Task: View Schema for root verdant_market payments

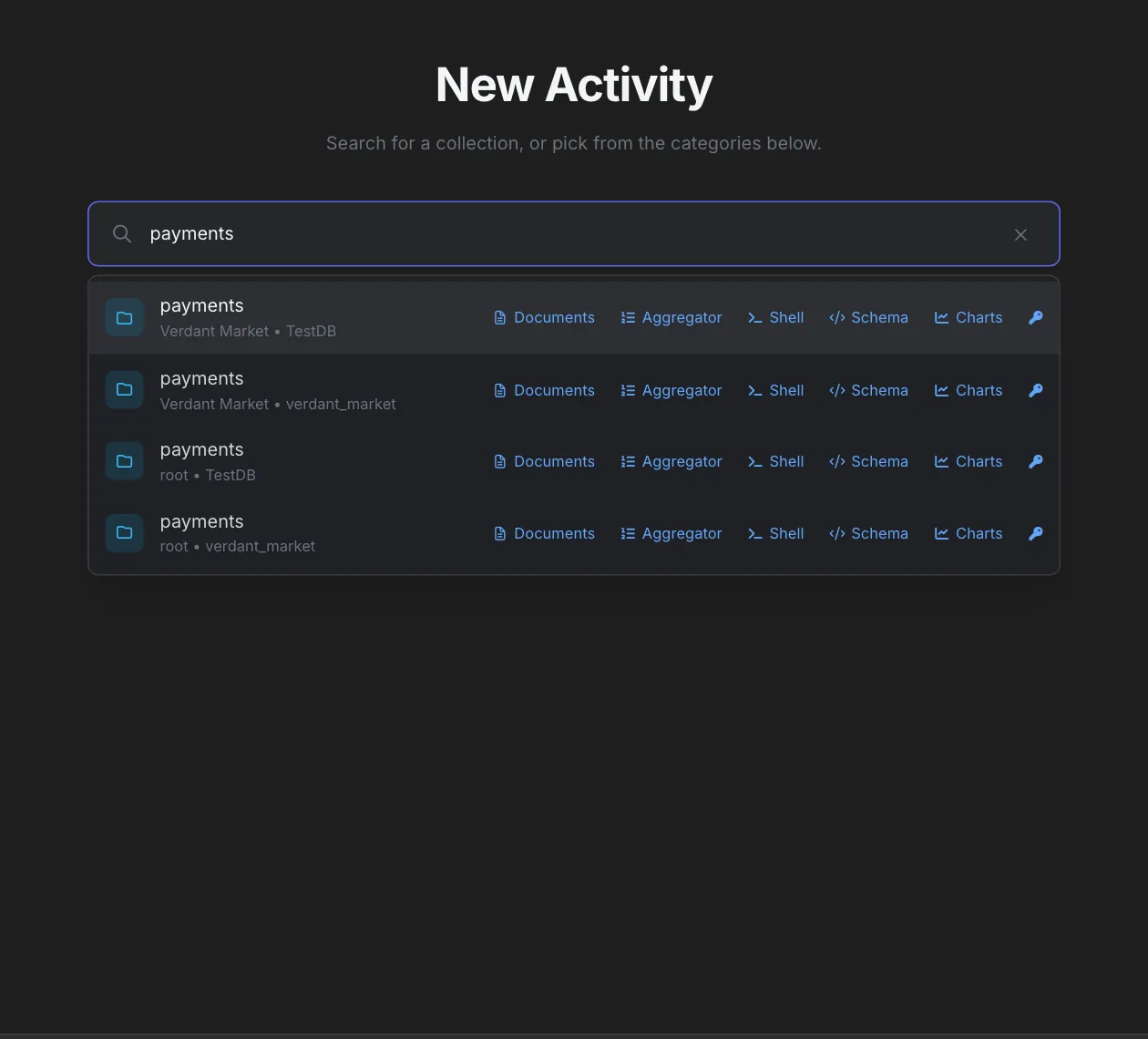Action: [x=868, y=533]
